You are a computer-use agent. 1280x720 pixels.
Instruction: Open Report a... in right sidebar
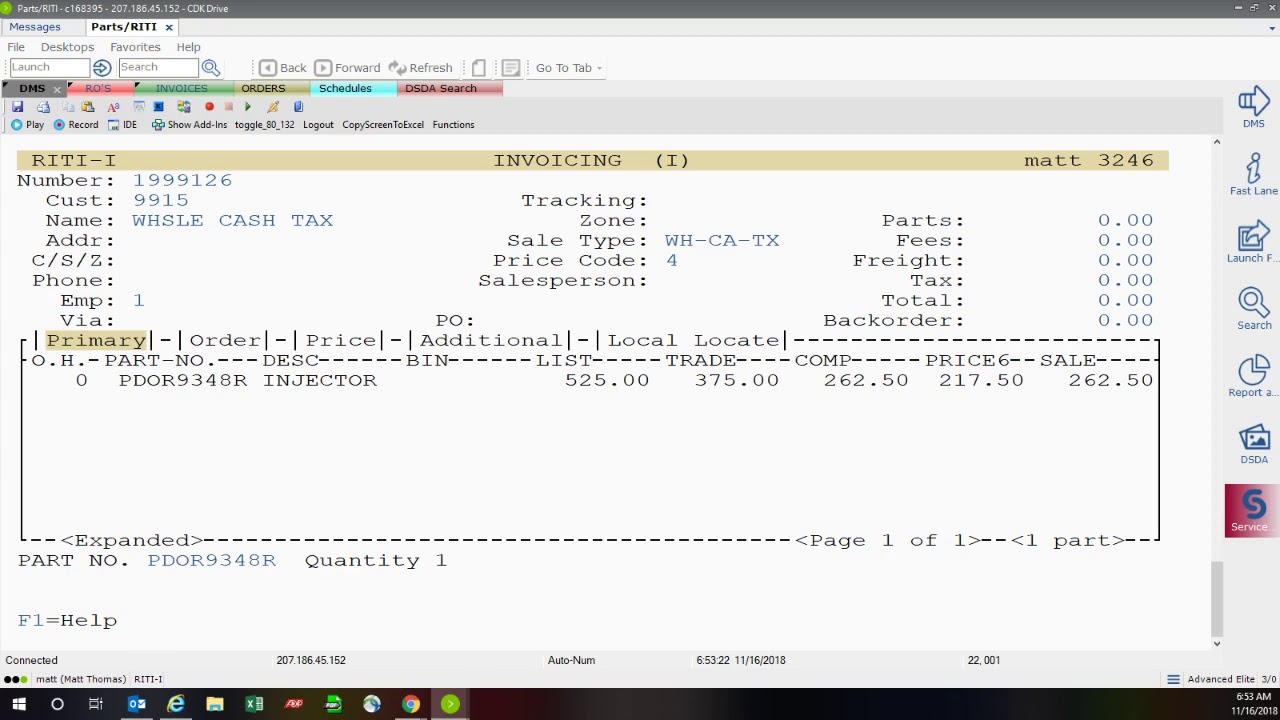tap(1253, 377)
